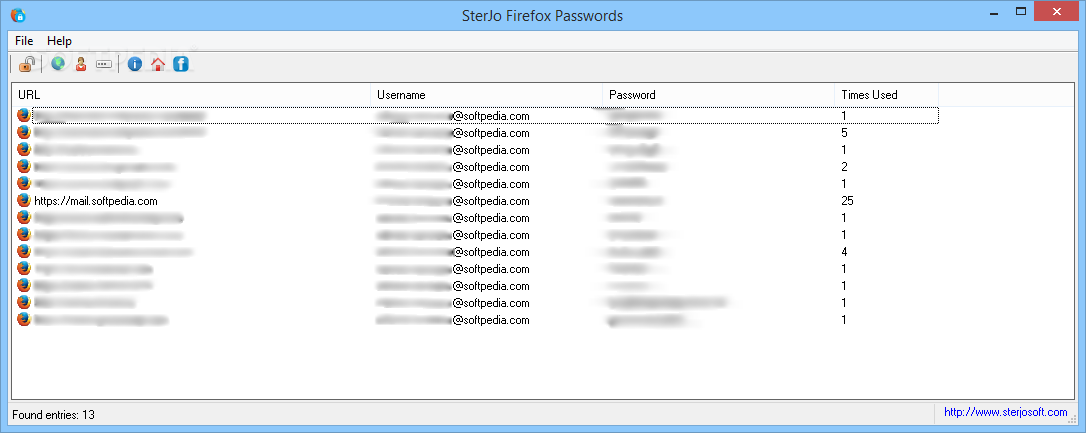Click the app icon in the title bar
This screenshot has width=1086, height=433.
[18, 15]
